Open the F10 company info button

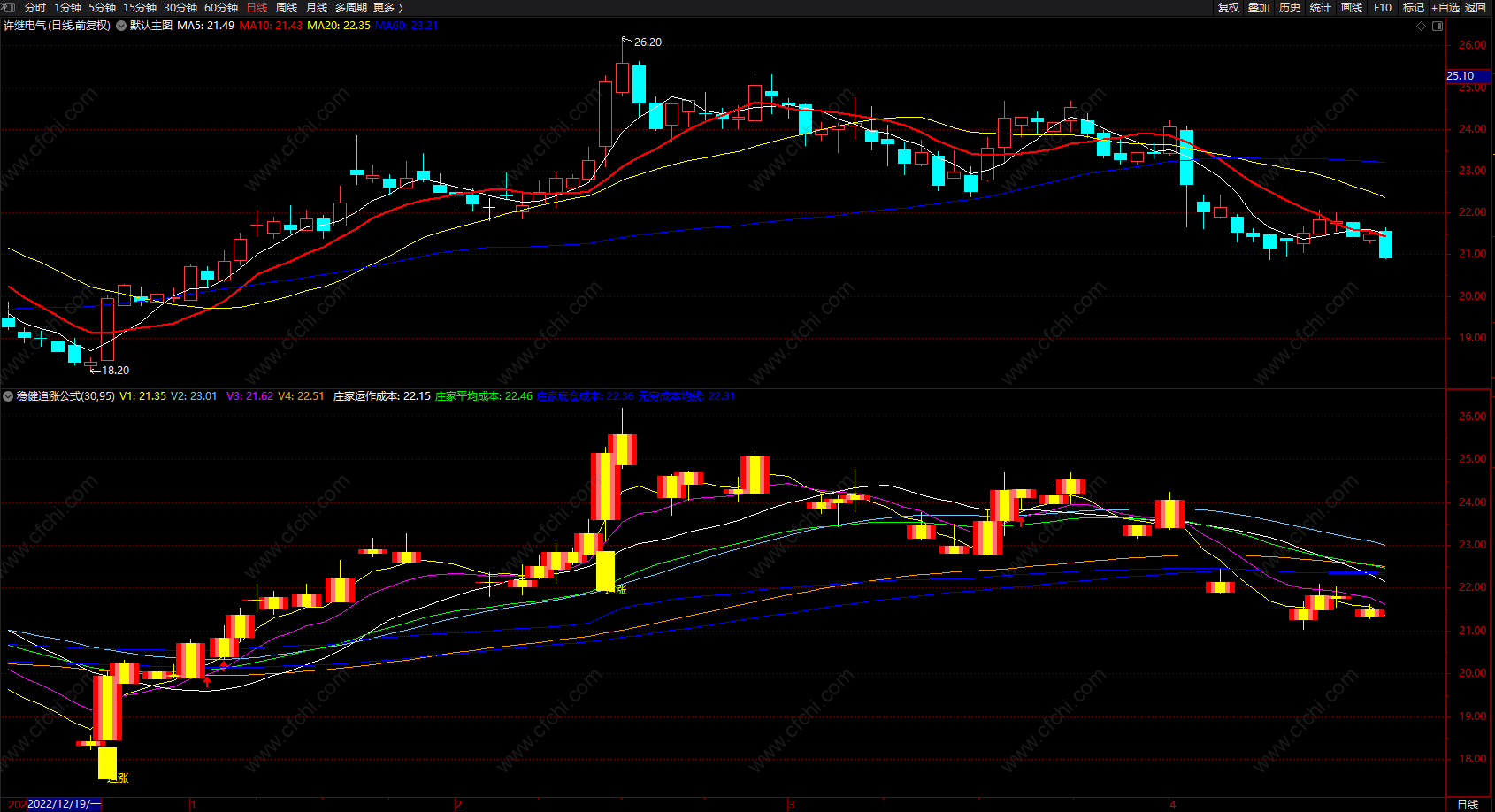1383,8
